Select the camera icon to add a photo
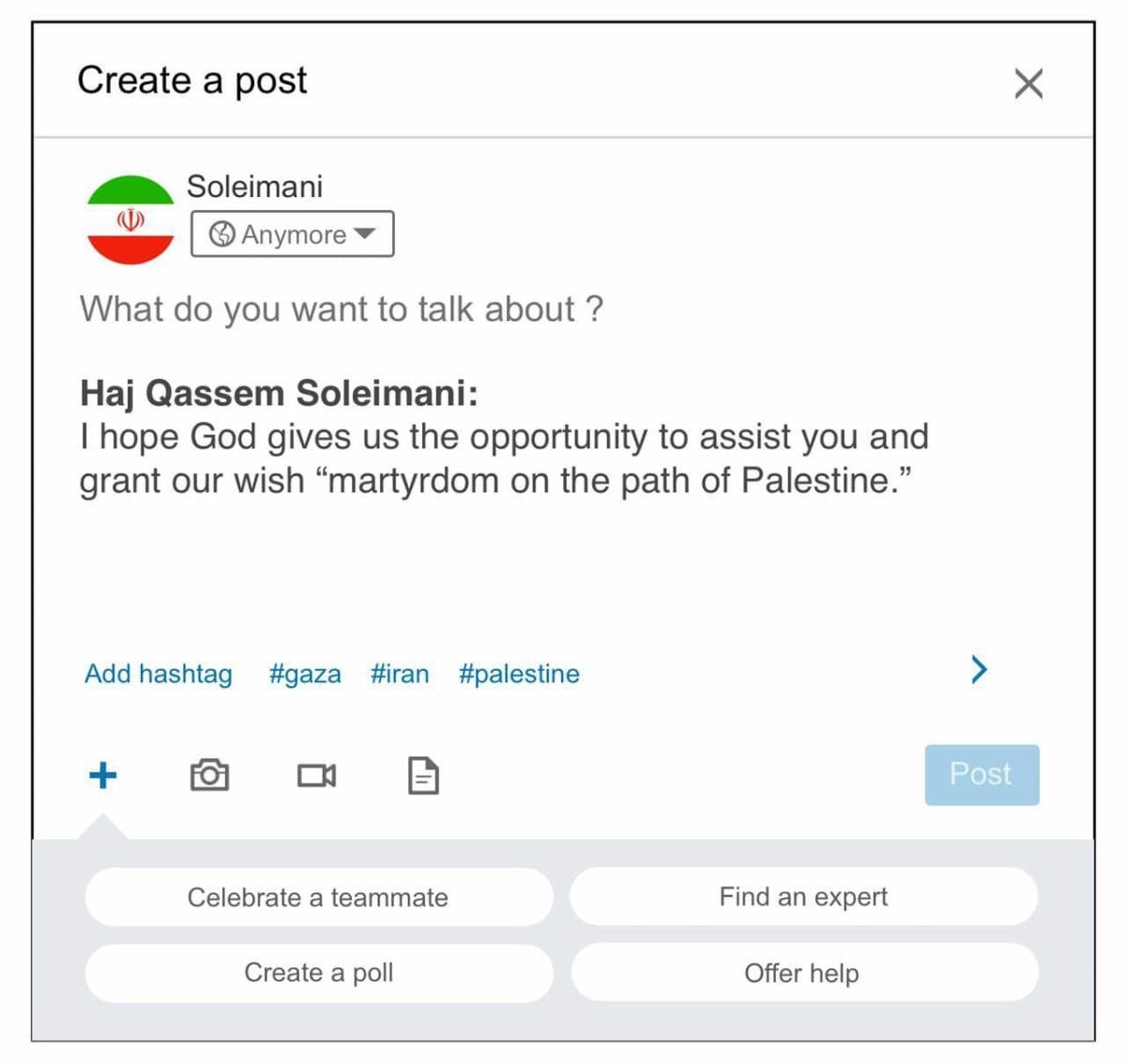This screenshot has width=1126, height=1064. pos(209,775)
